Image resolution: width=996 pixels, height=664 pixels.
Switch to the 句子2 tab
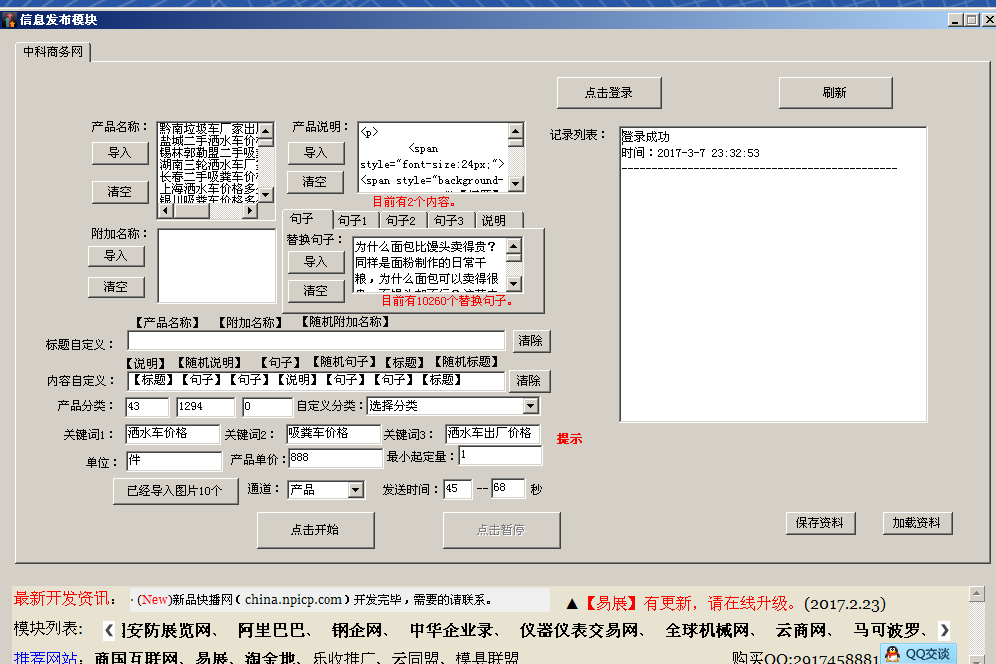pyautogui.click(x=400, y=220)
